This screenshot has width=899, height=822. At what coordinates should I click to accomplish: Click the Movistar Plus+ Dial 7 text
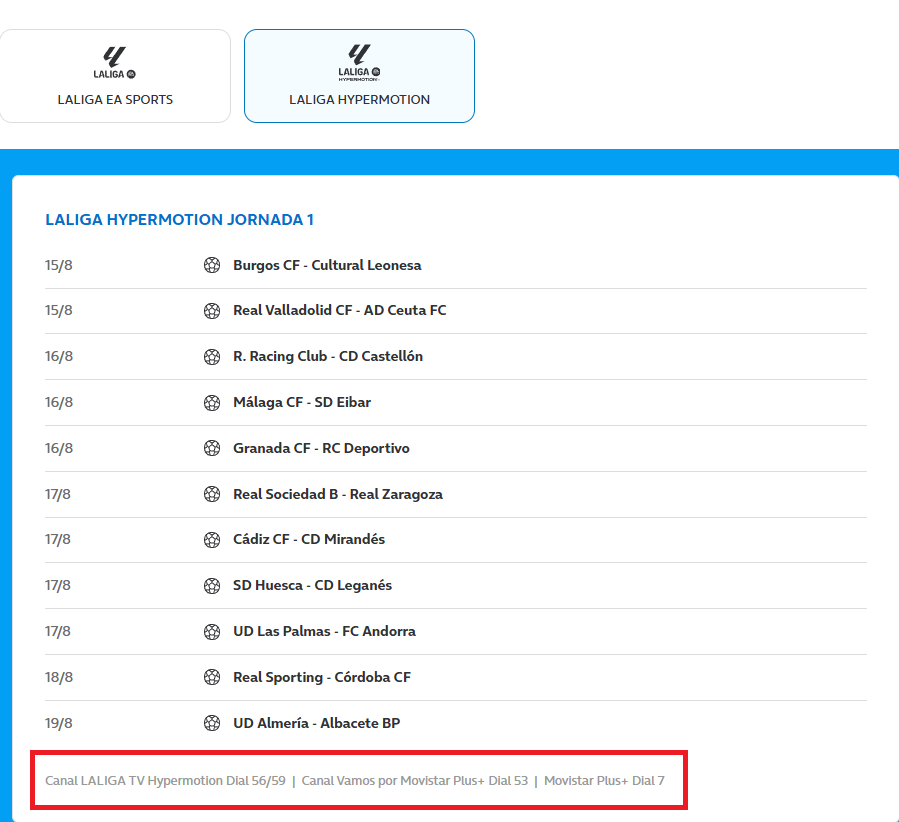[604, 781]
